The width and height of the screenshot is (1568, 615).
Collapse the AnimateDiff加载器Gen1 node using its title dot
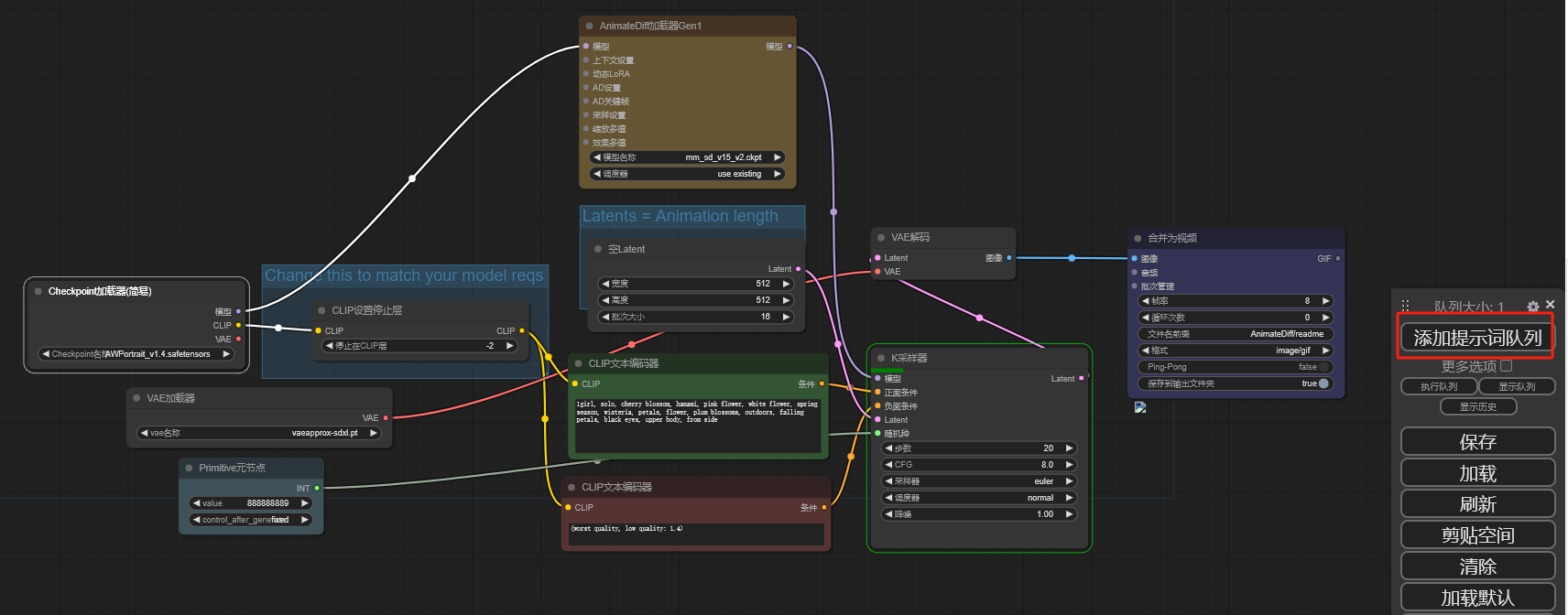[x=590, y=27]
